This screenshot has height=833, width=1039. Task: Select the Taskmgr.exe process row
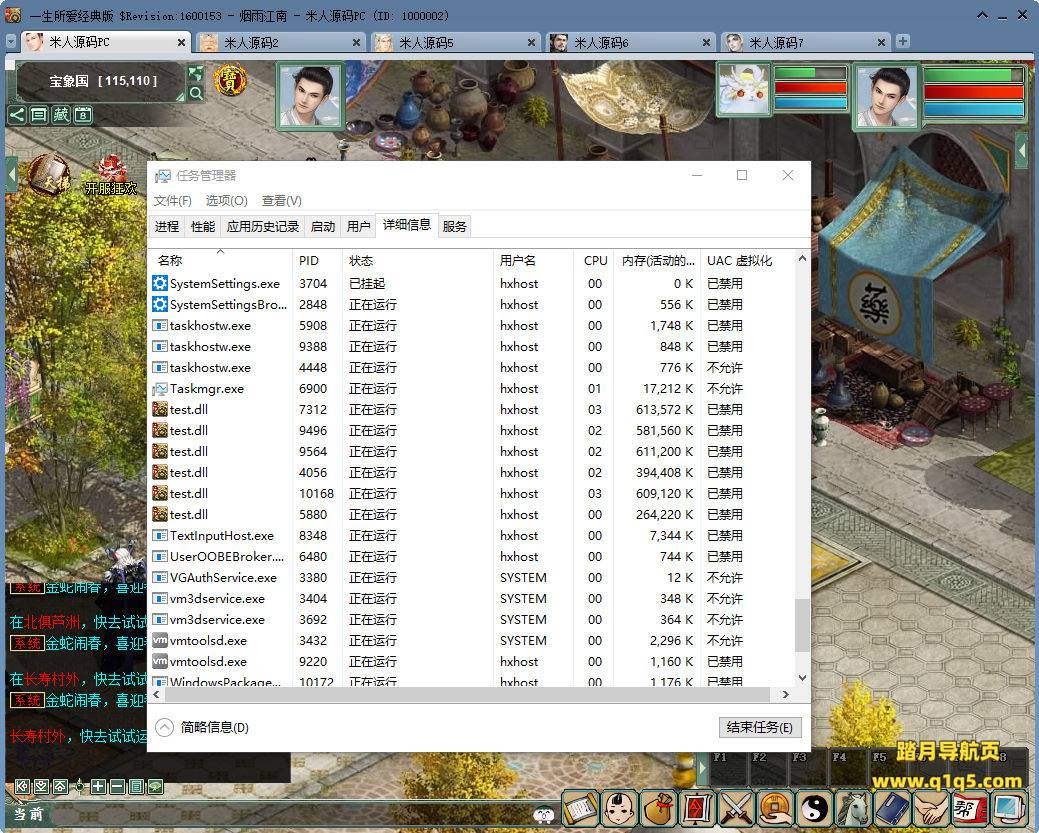pos(206,389)
